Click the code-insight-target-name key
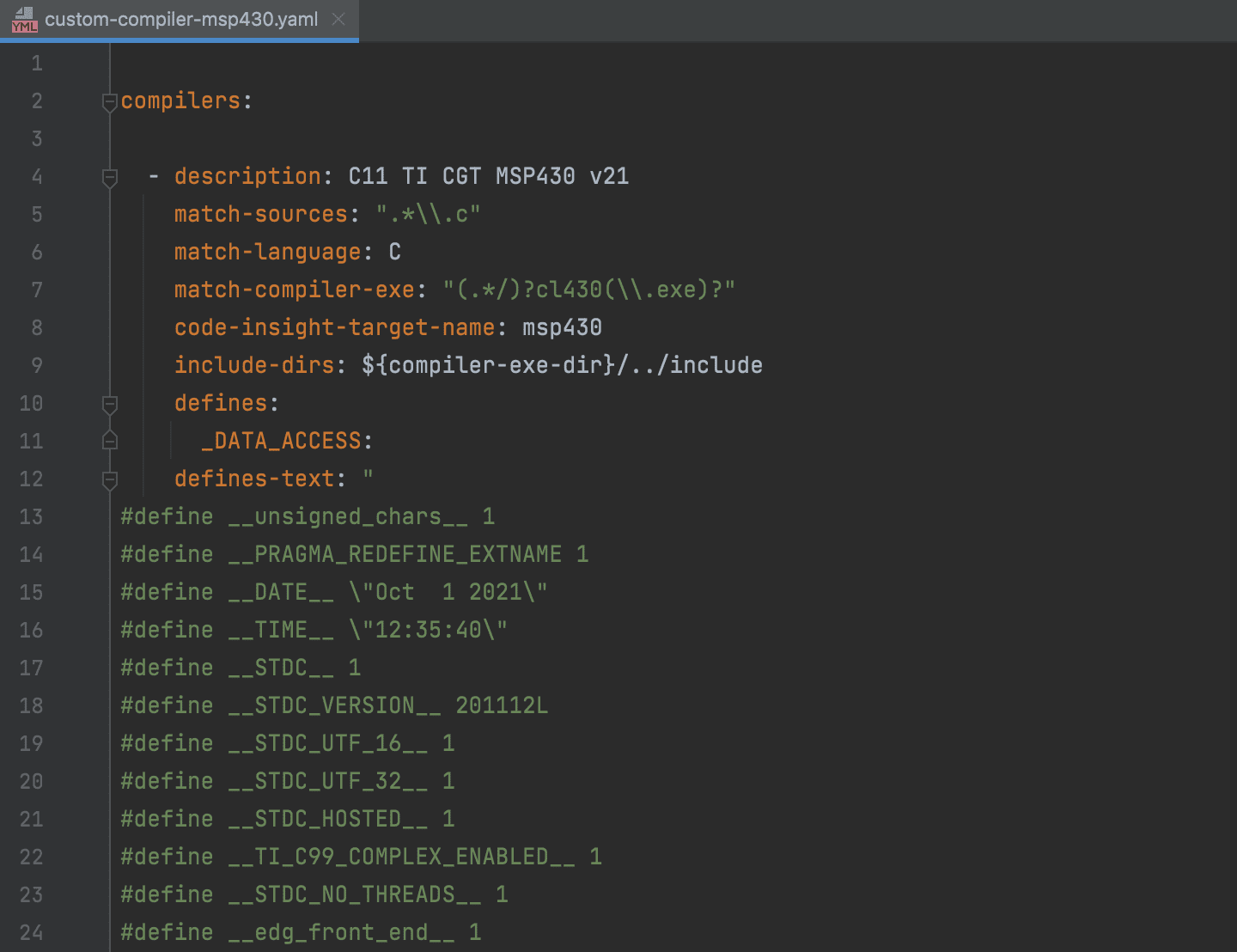The height and width of the screenshot is (952, 1237). pyautogui.click(x=335, y=327)
